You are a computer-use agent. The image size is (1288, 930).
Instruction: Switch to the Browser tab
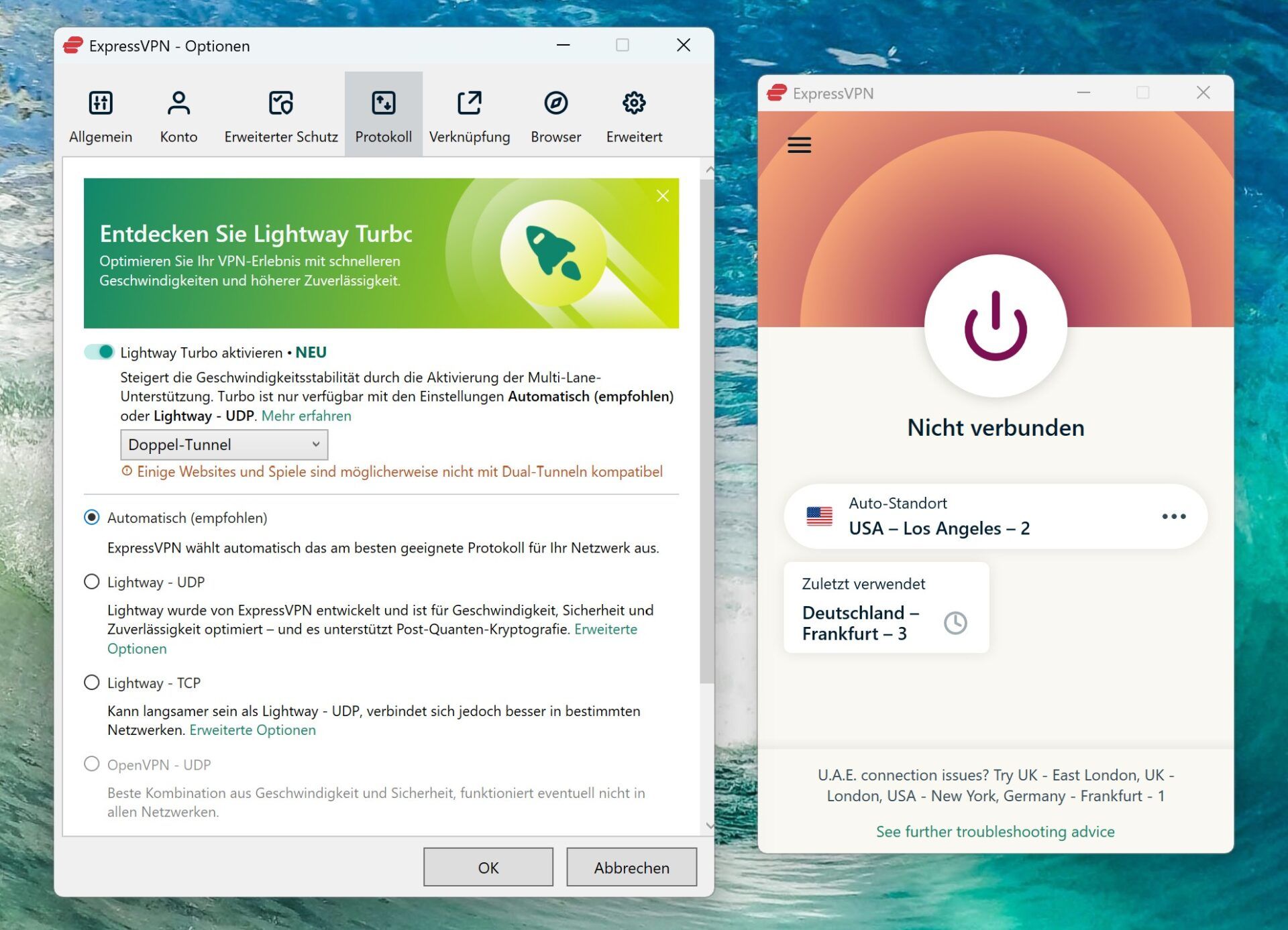coord(556,115)
